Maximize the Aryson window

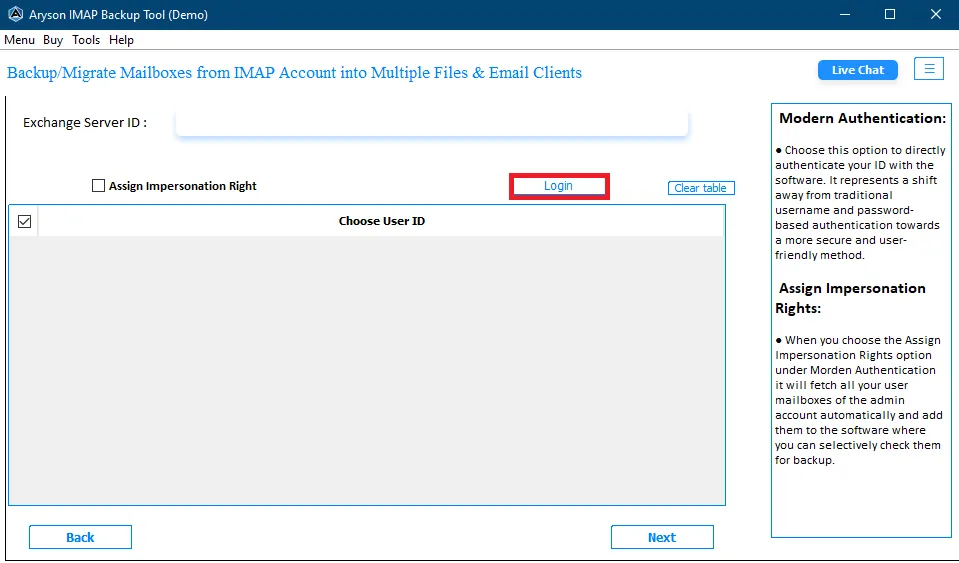tap(890, 14)
